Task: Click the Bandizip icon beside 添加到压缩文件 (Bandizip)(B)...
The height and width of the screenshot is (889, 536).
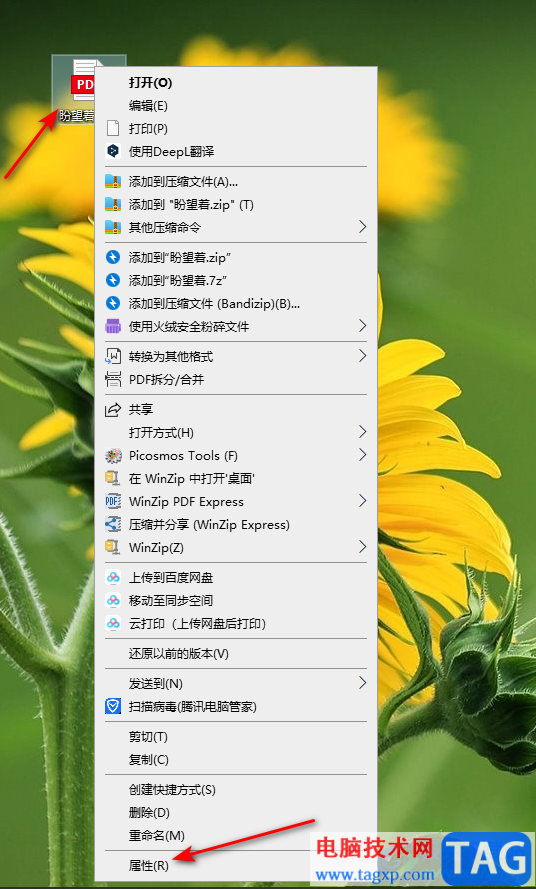Action: pos(113,303)
